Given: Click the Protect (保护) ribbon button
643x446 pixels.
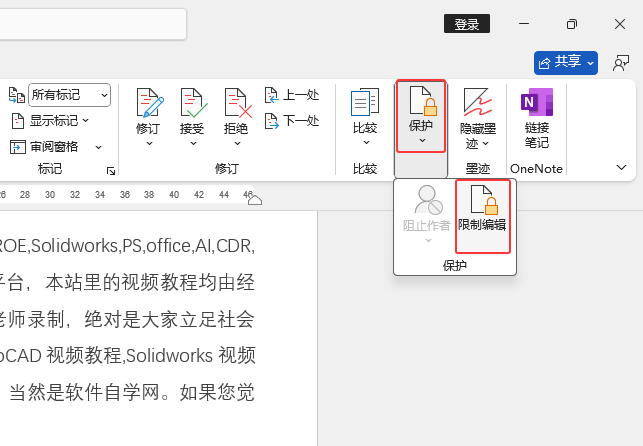Looking at the screenshot, I should click(x=421, y=116).
